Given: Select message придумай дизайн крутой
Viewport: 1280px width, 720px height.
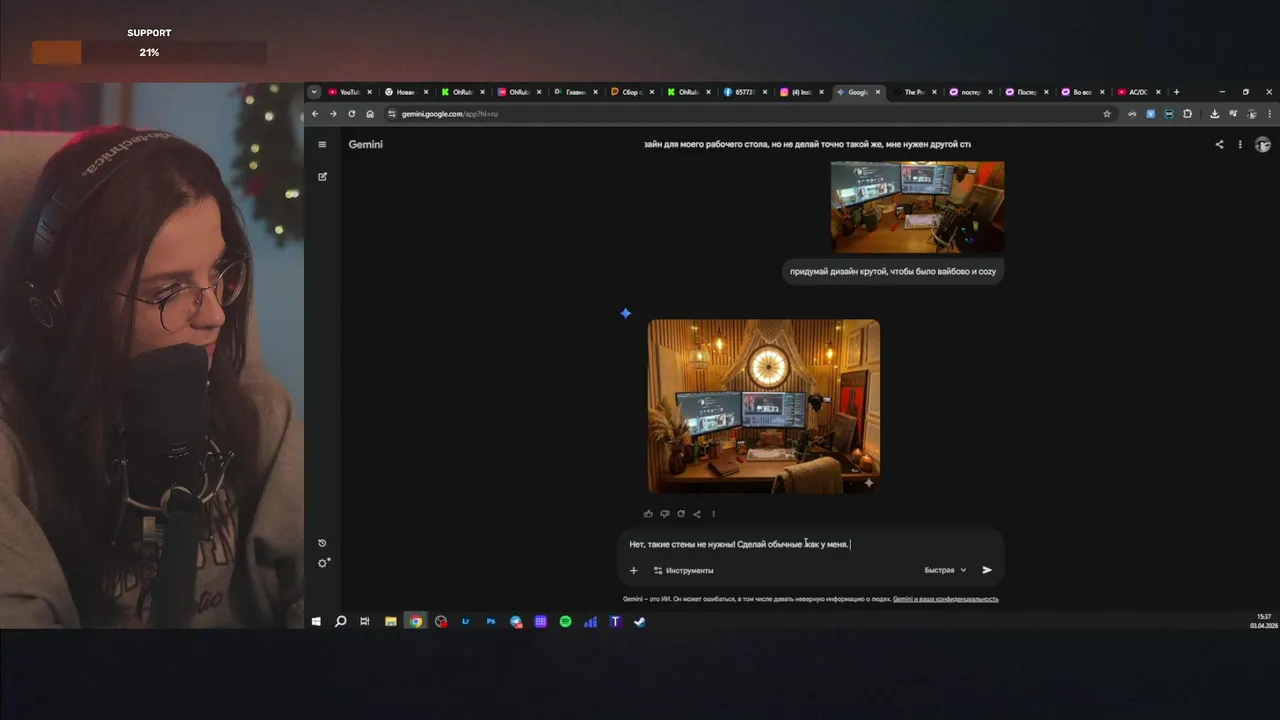Looking at the screenshot, I should [x=893, y=271].
